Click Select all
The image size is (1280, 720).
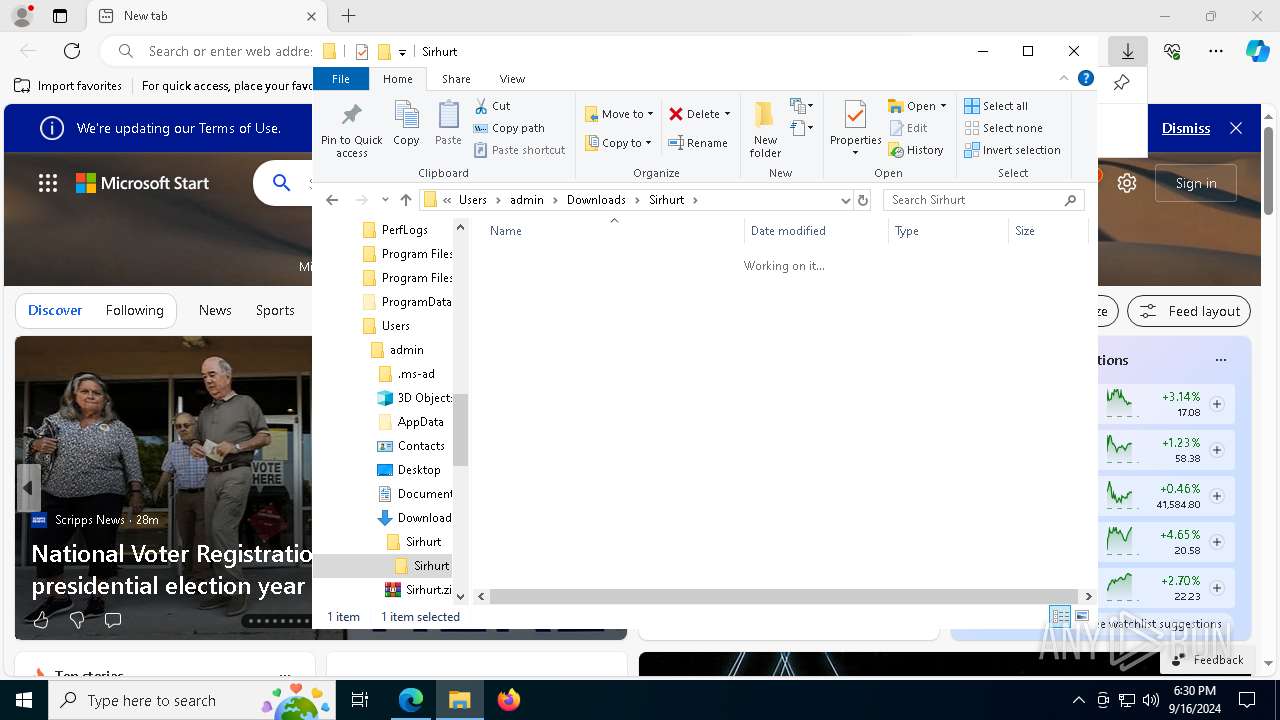point(996,106)
